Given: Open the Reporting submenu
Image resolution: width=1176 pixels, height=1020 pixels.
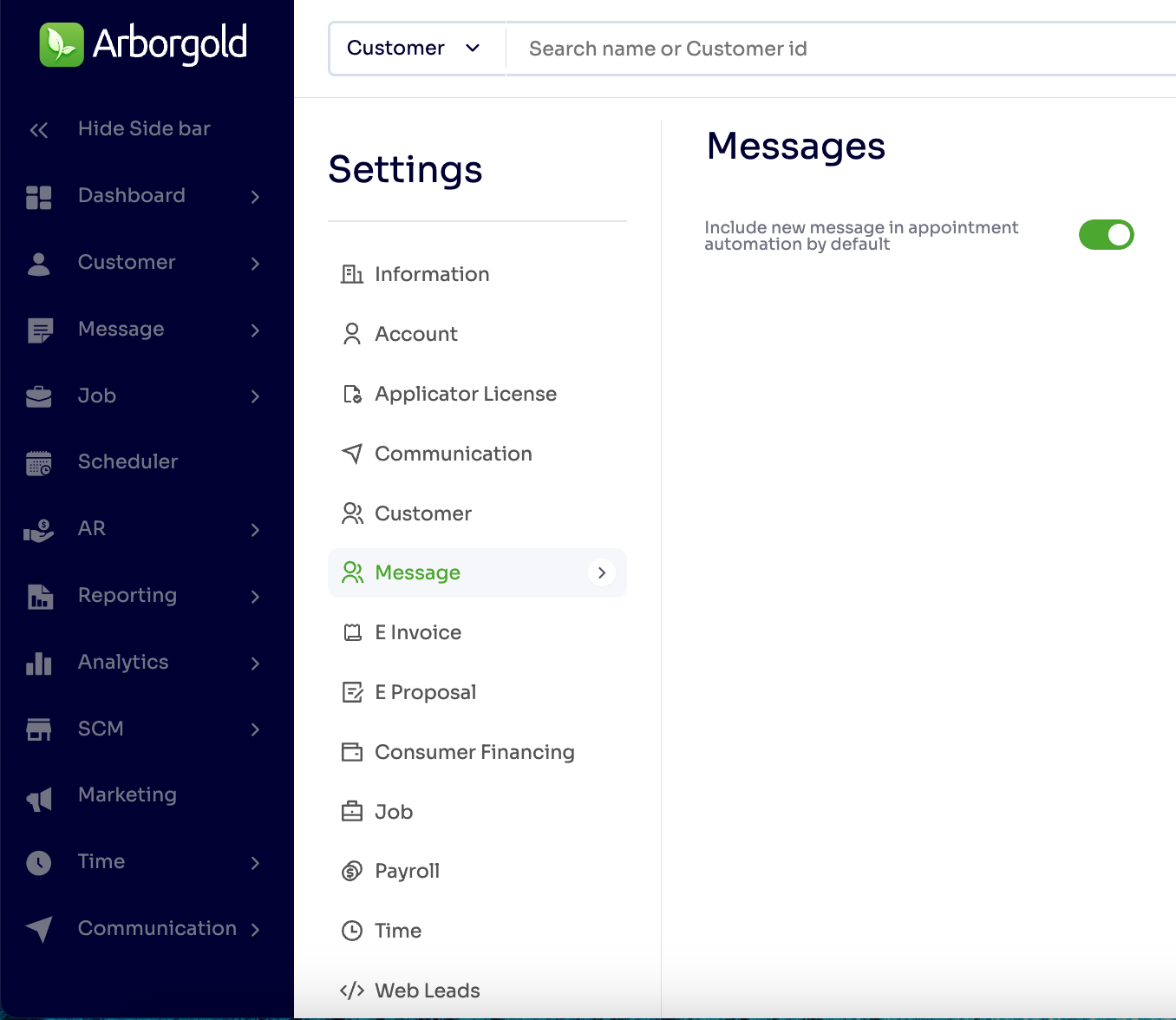Looking at the screenshot, I should pyautogui.click(x=255, y=597).
